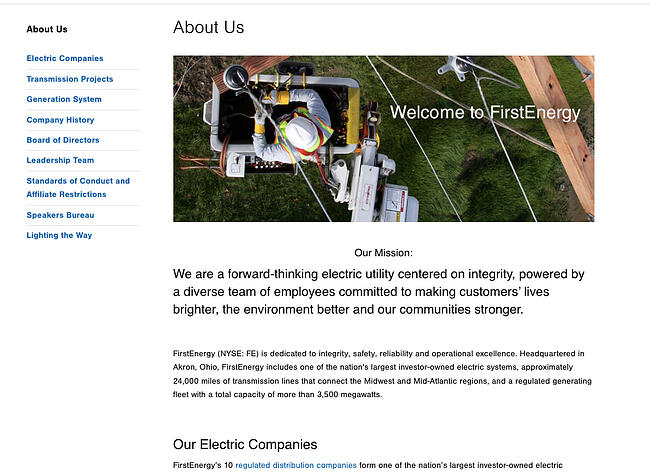Click the Welcome to FirstEnergy banner text
Screen dimensions: 650x474
484,112
